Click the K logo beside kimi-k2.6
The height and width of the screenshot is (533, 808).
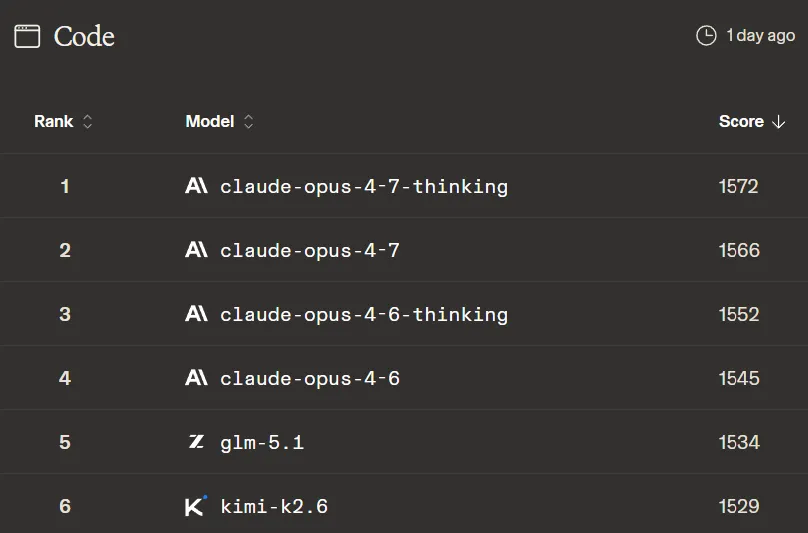(x=196, y=506)
